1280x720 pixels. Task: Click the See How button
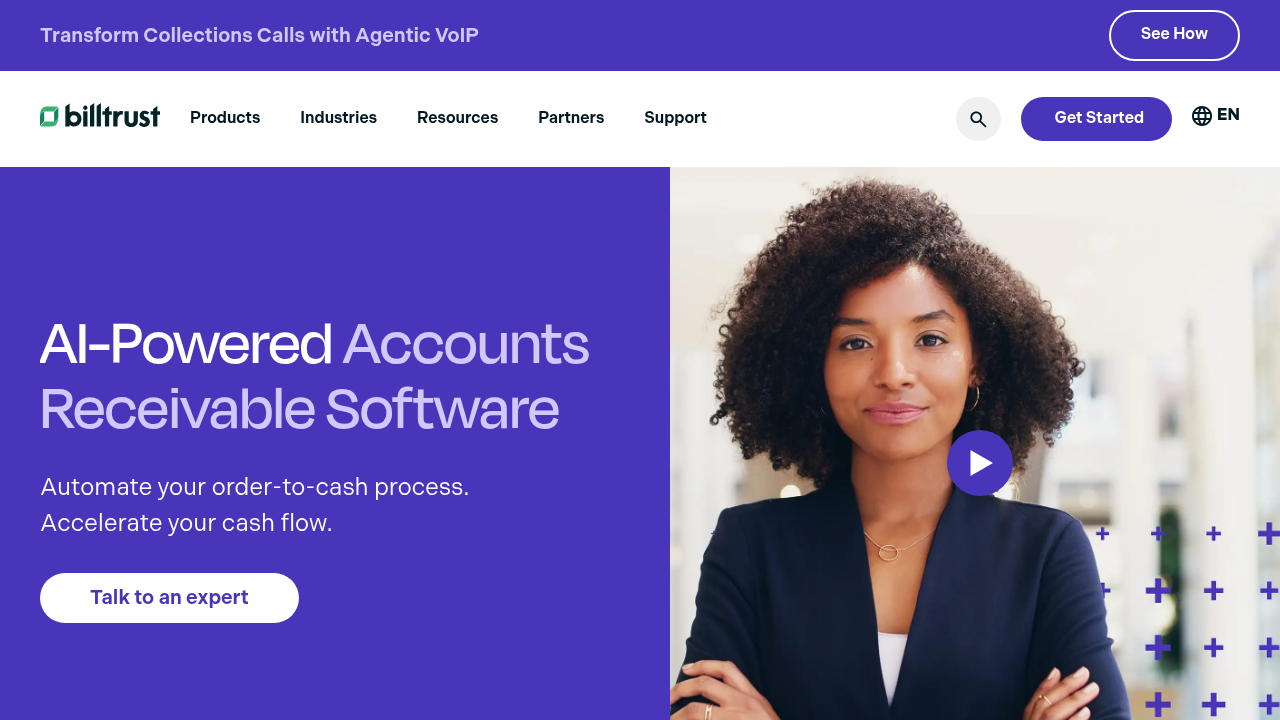1174,35
